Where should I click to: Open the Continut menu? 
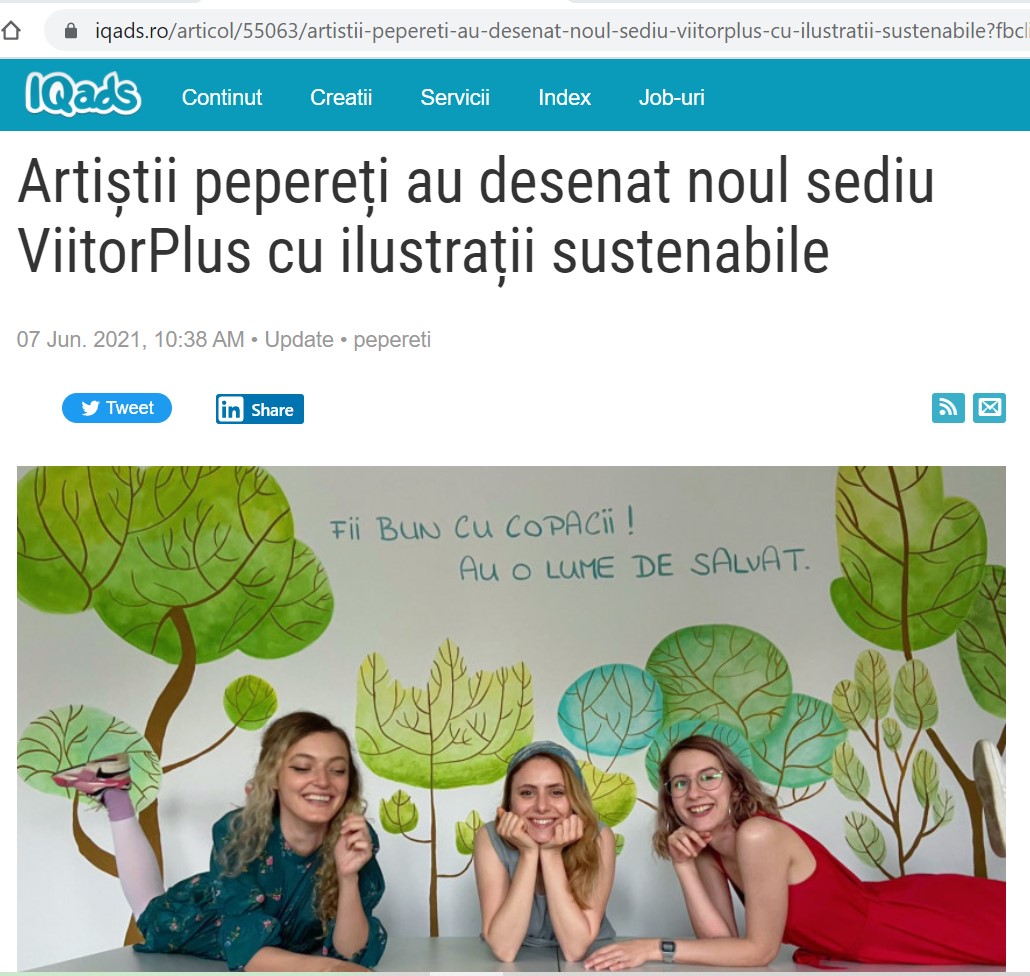click(222, 97)
